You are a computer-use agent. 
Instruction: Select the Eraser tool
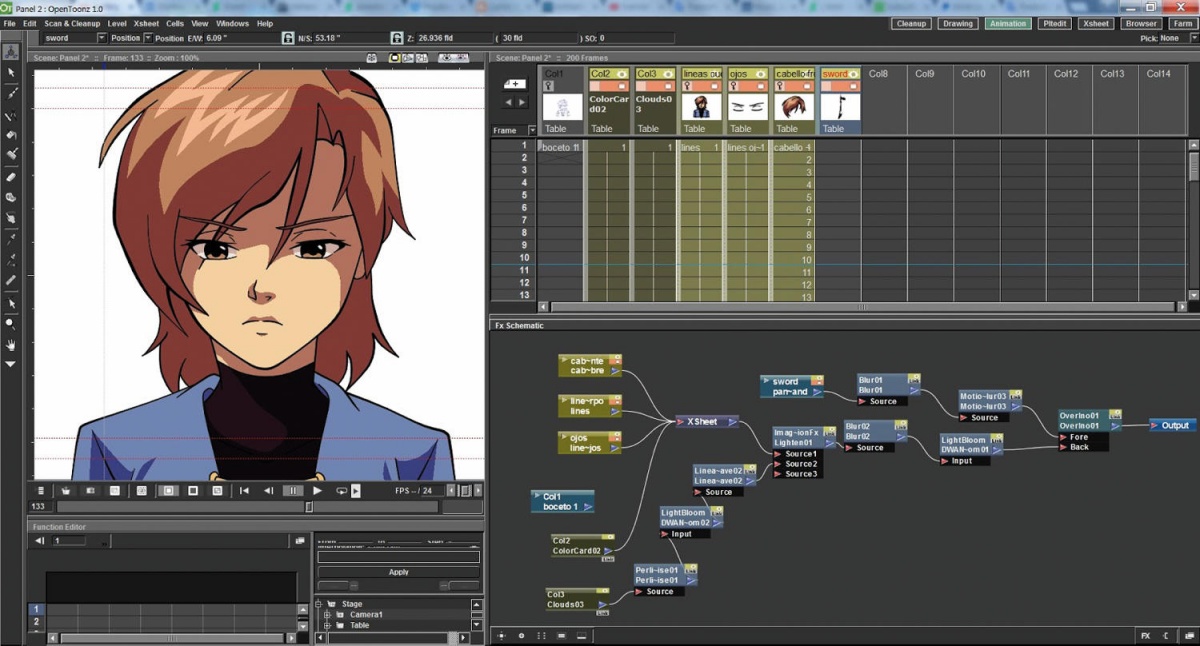click(11, 177)
